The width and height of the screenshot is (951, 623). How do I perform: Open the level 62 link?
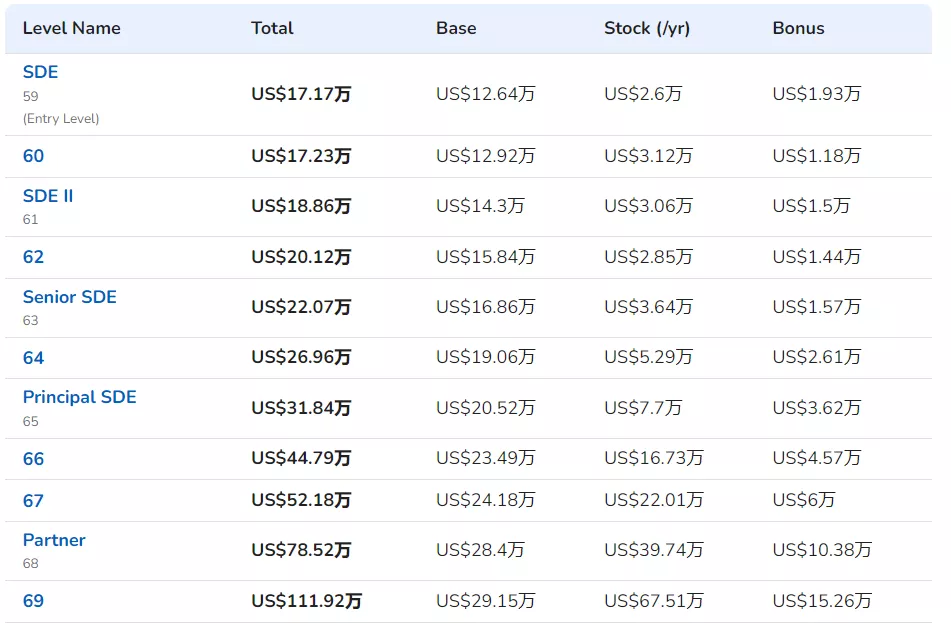(x=33, y=257)
